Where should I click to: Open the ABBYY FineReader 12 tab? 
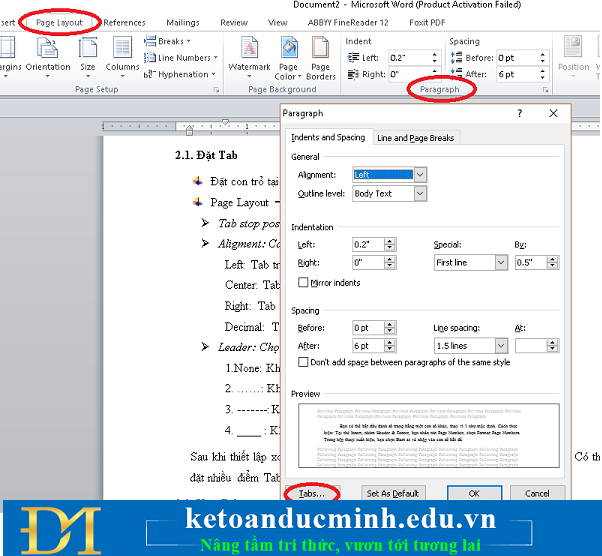348,22
